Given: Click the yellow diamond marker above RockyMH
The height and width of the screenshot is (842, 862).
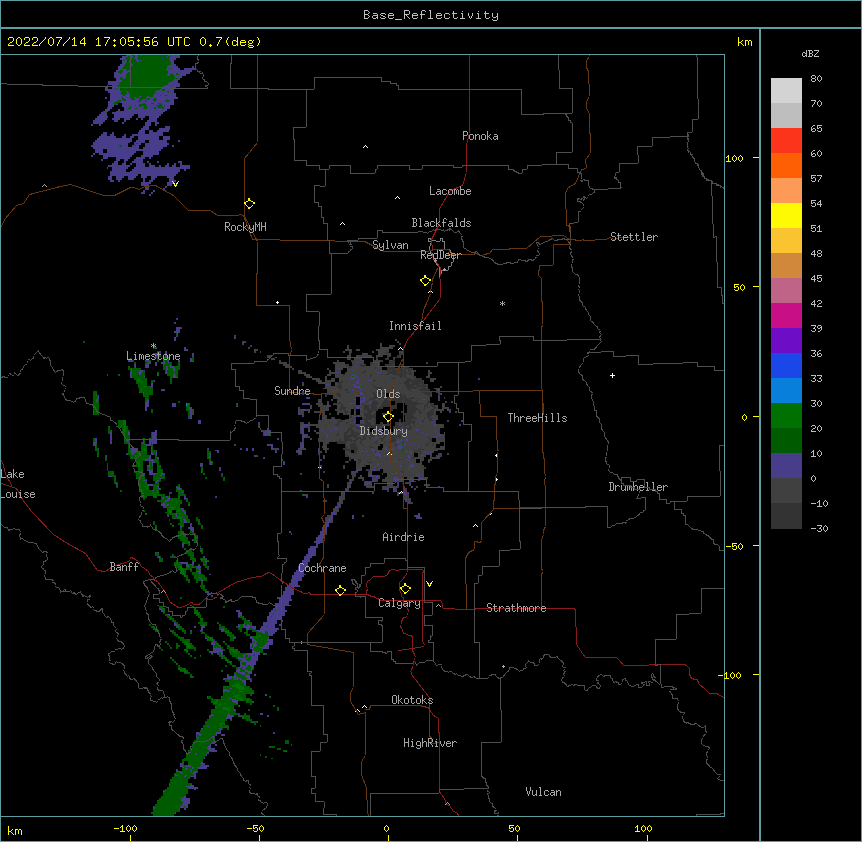Looking at the screenshot, I should point(249,204).
